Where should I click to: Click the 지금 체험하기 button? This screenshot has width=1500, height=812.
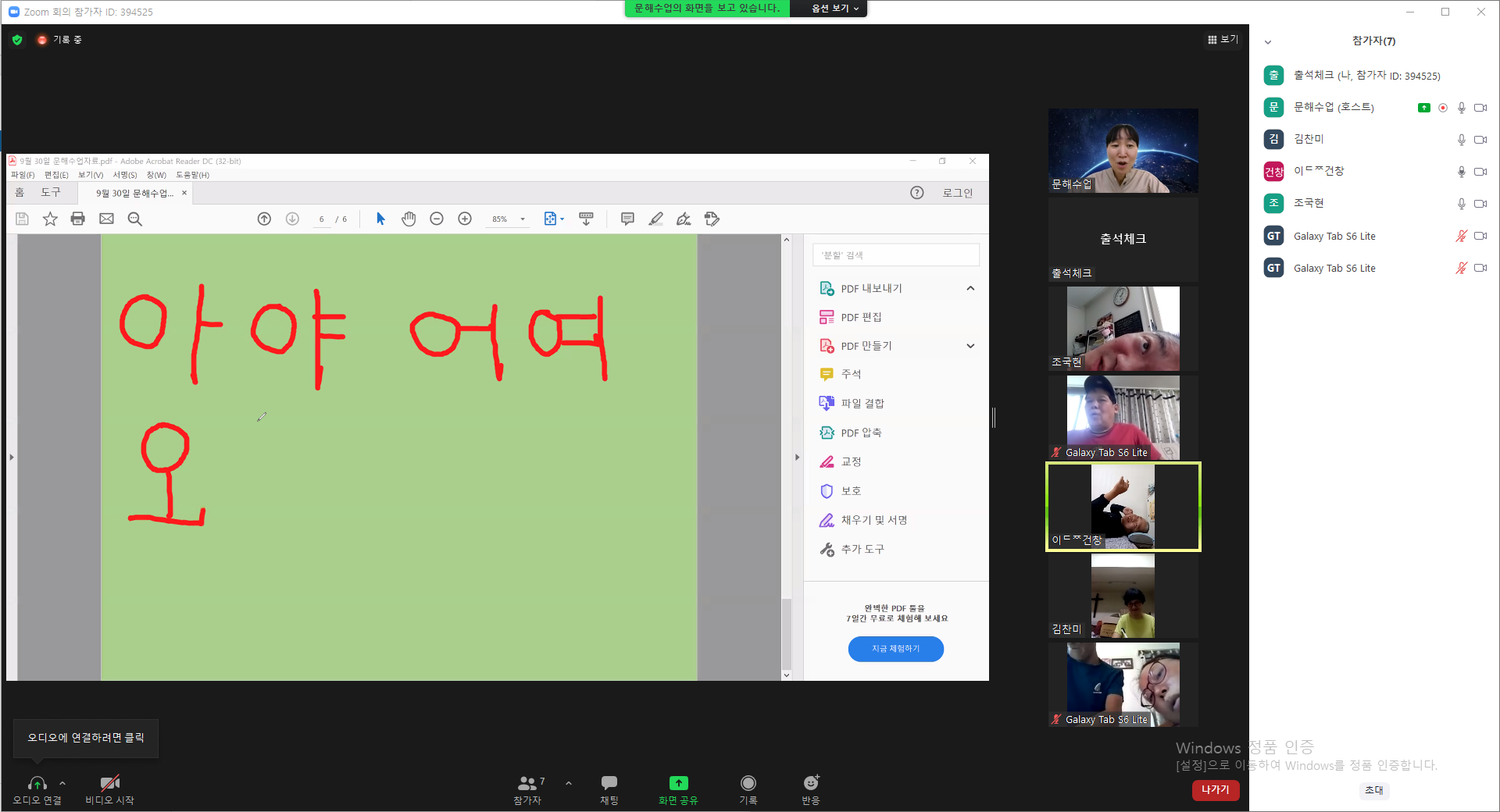[896, 649]
